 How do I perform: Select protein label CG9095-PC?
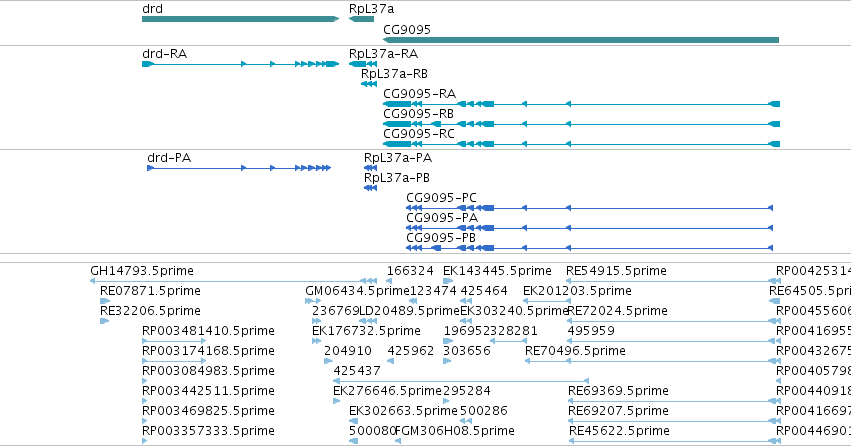[x=441, y=198]
